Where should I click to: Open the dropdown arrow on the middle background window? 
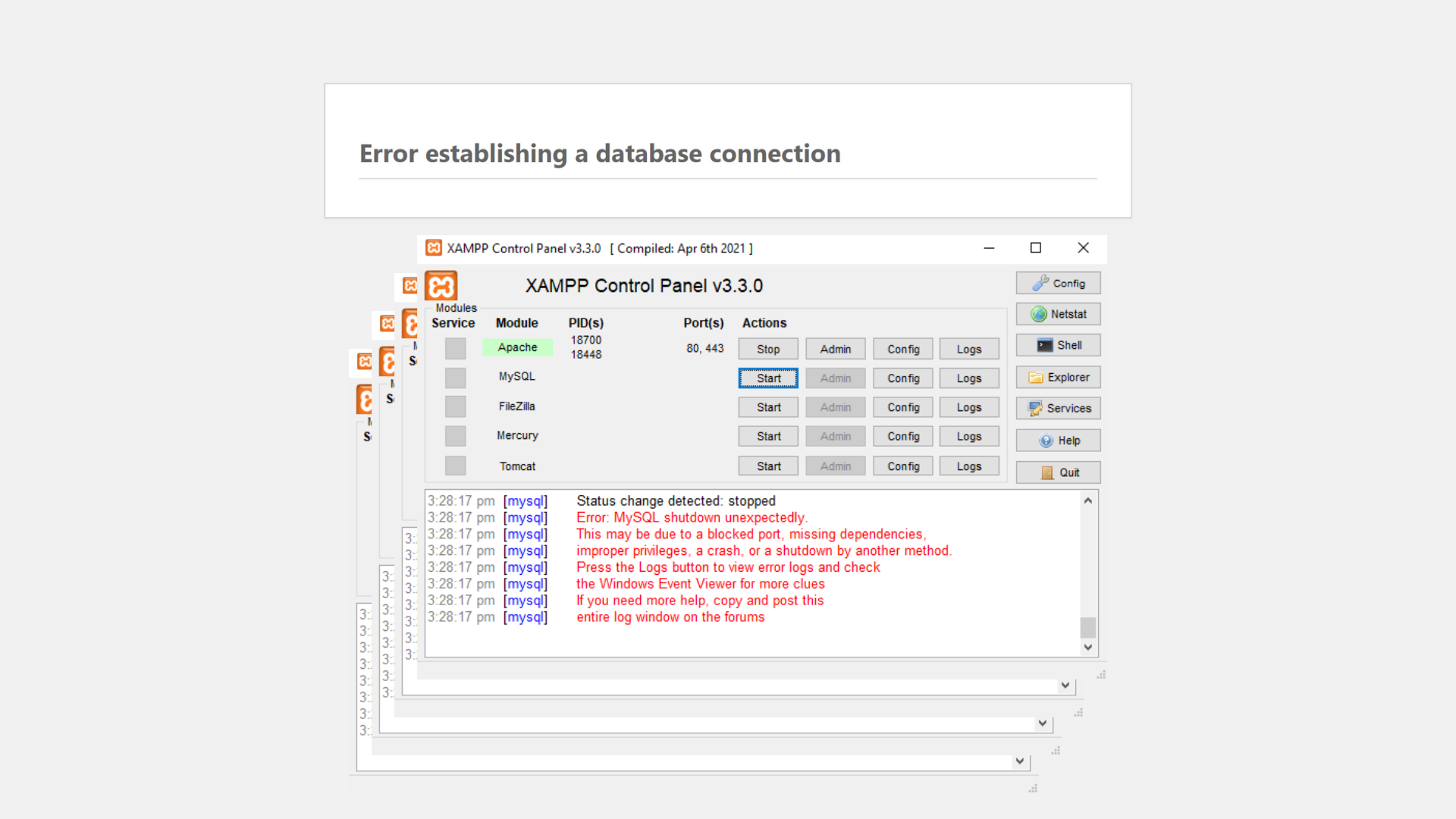pyautogui.click(x=1042, y=723)
